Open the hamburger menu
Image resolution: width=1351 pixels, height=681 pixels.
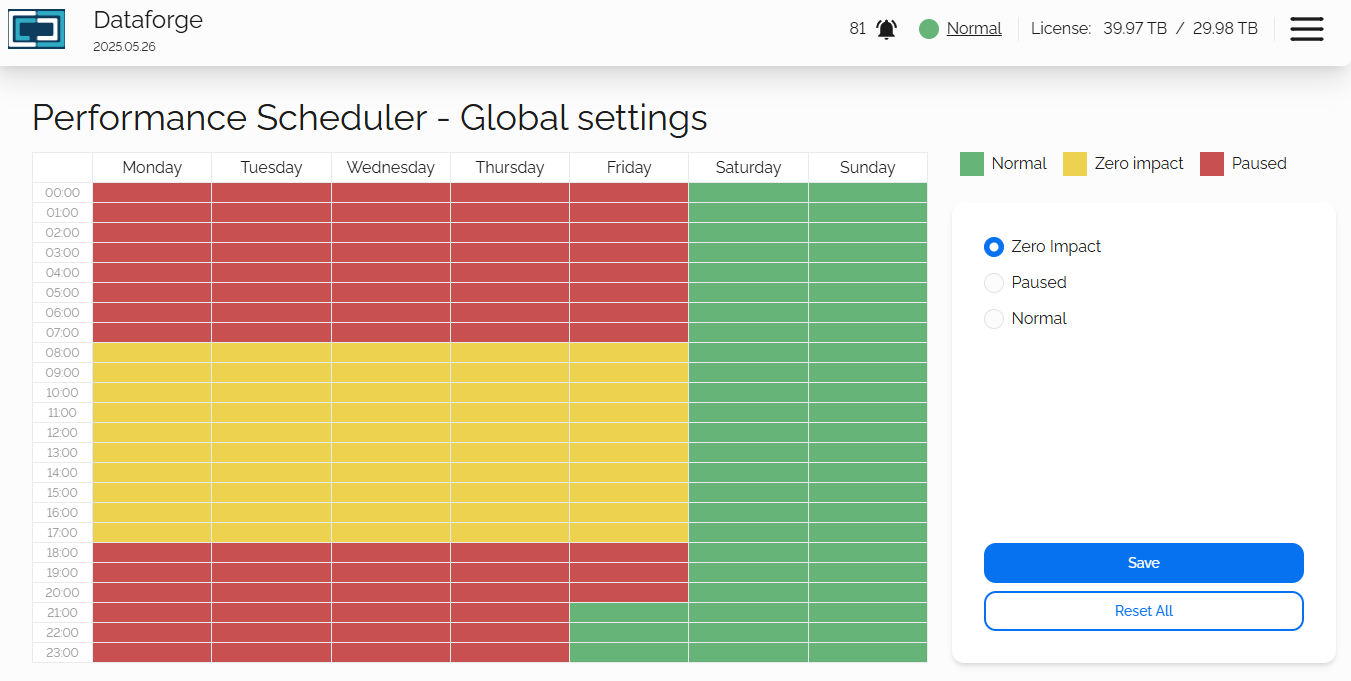pyautogui.click(x=1306, y=29)
